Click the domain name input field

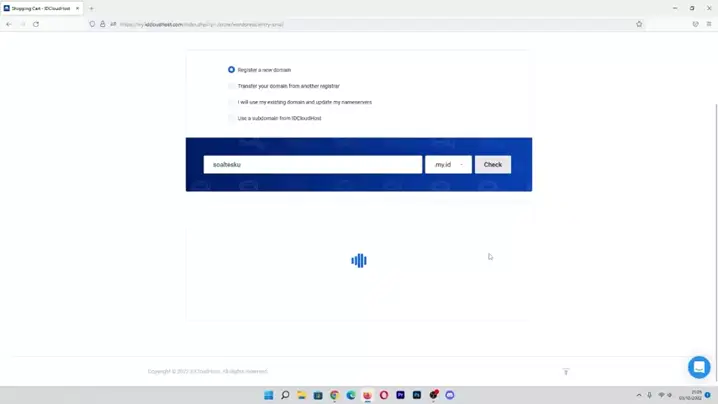click(x=313, y=164)
